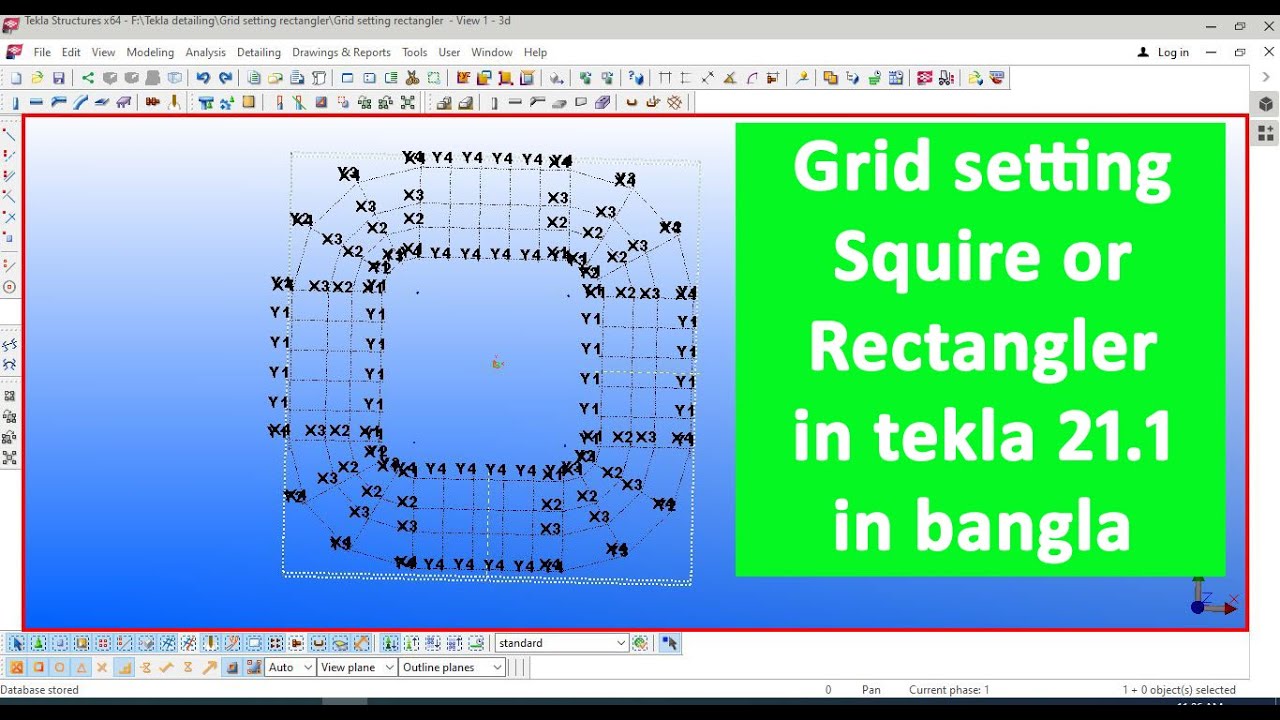This screenshot has height=720, width=1280.
Task: Click the circle point icon in left sidebar
Action: point(9,286)
